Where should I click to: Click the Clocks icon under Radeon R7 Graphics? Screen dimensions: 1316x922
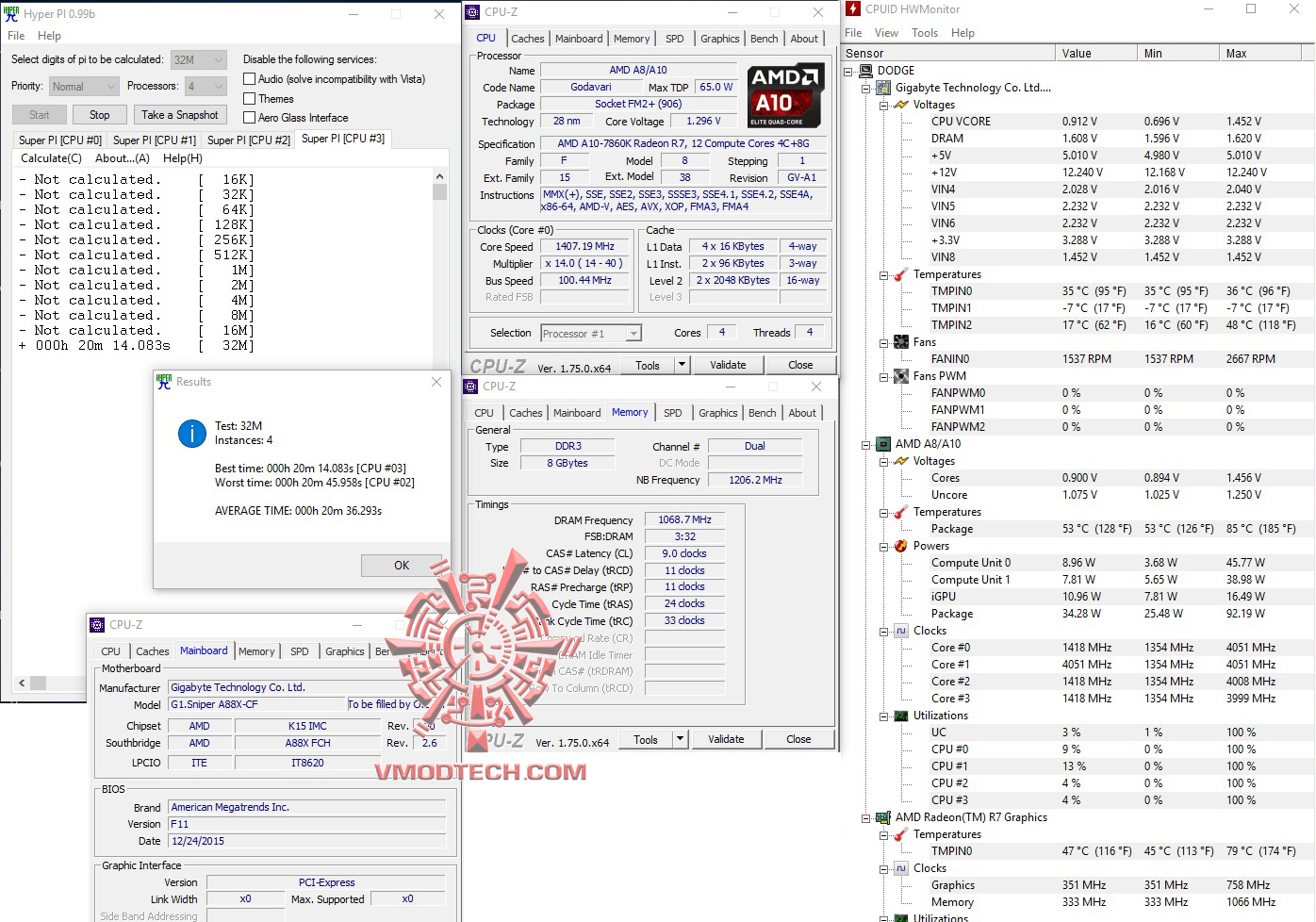click(900, 868)
